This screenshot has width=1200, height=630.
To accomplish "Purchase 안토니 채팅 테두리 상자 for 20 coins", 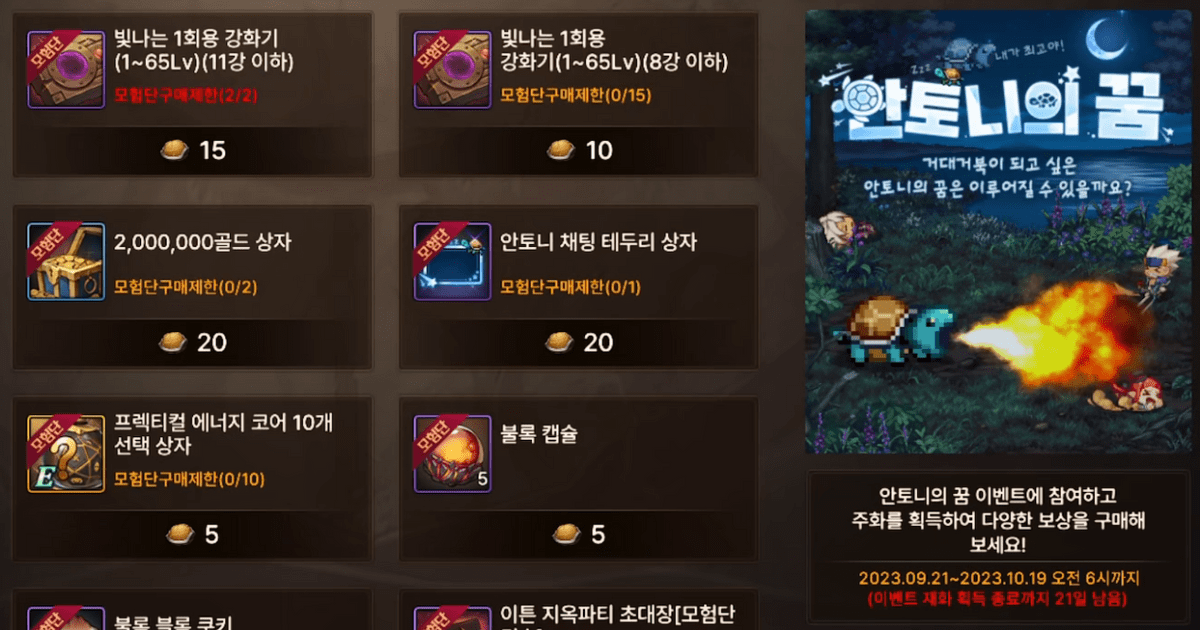I will pos(579,343).
